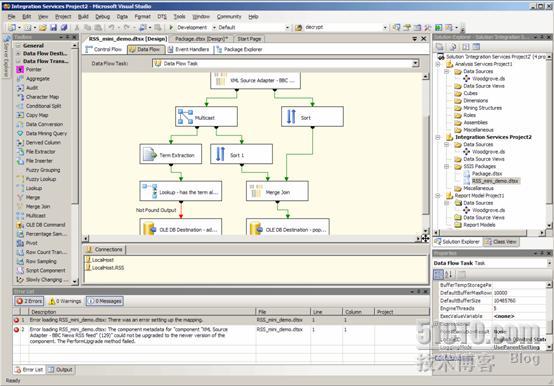Switch to Class View tab

(x=501, y=242)
